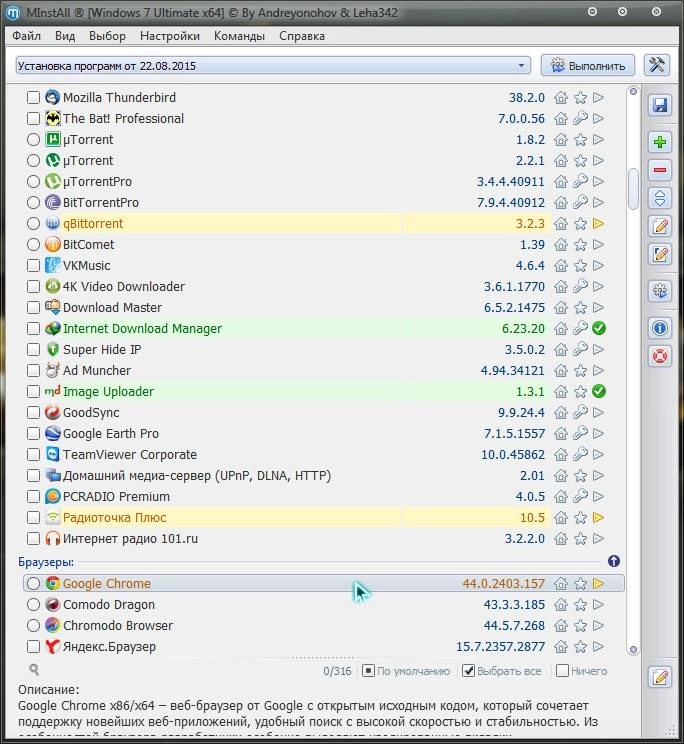This screenshot has width=684, height=744.
Task: Toggle the По умолчанию option
Action: (406, 671)
